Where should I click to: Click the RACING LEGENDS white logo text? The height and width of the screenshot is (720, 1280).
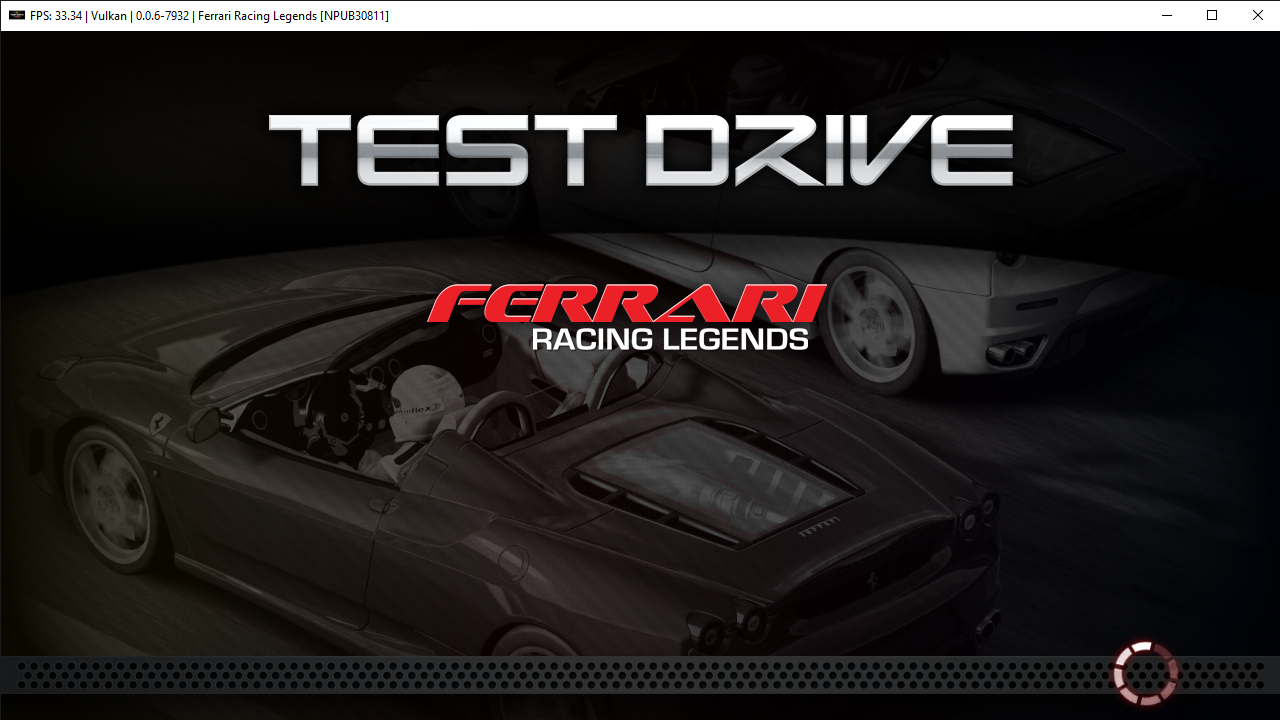(x=670, y=338)
